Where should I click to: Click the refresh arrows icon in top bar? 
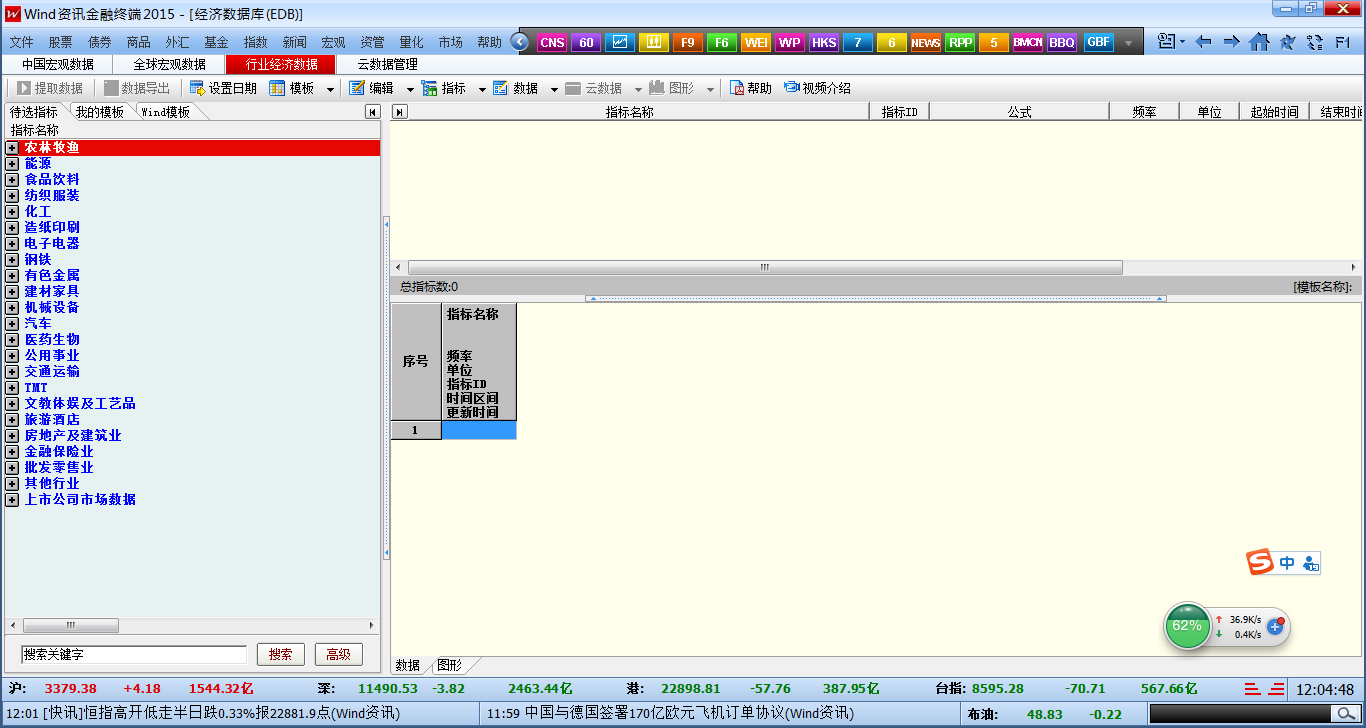(x=1314, y=42)
